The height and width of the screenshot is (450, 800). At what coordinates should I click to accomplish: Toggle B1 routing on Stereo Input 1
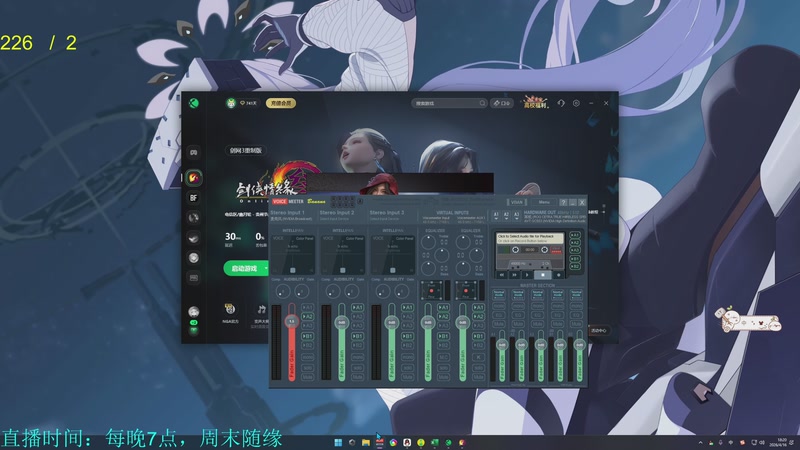[x=307, y=336]
